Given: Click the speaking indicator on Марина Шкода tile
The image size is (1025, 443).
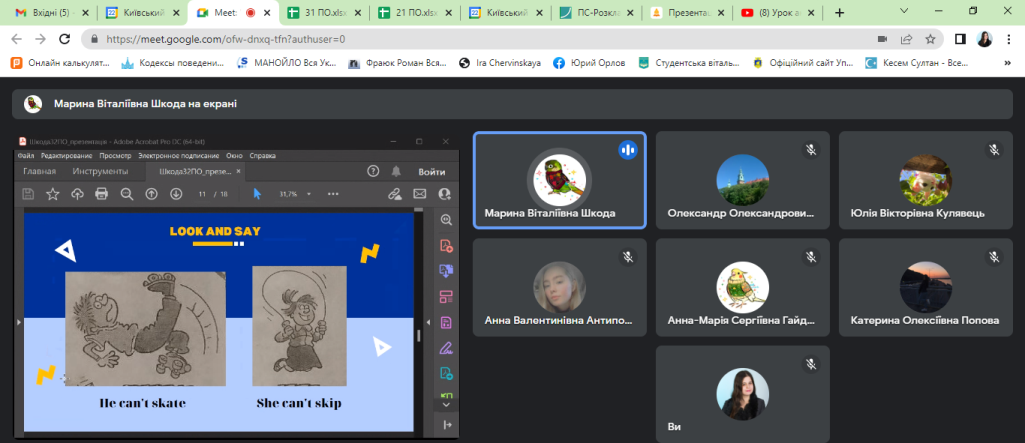Looking at the screenshot, I should click(628, 150).
